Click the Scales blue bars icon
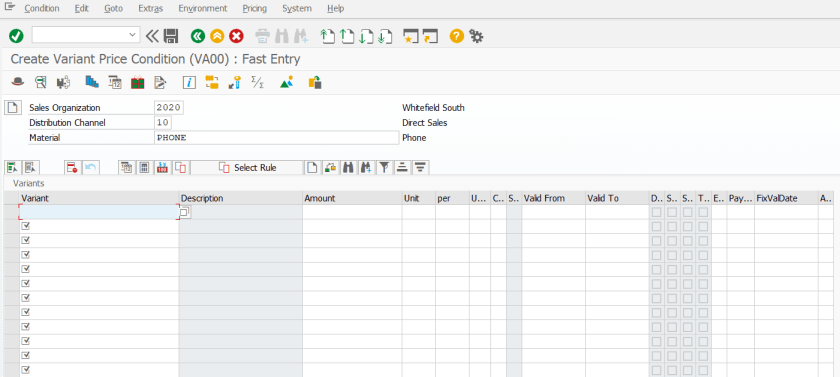Image resolution: width=840 pixels, height=377 pixels. 92,82
